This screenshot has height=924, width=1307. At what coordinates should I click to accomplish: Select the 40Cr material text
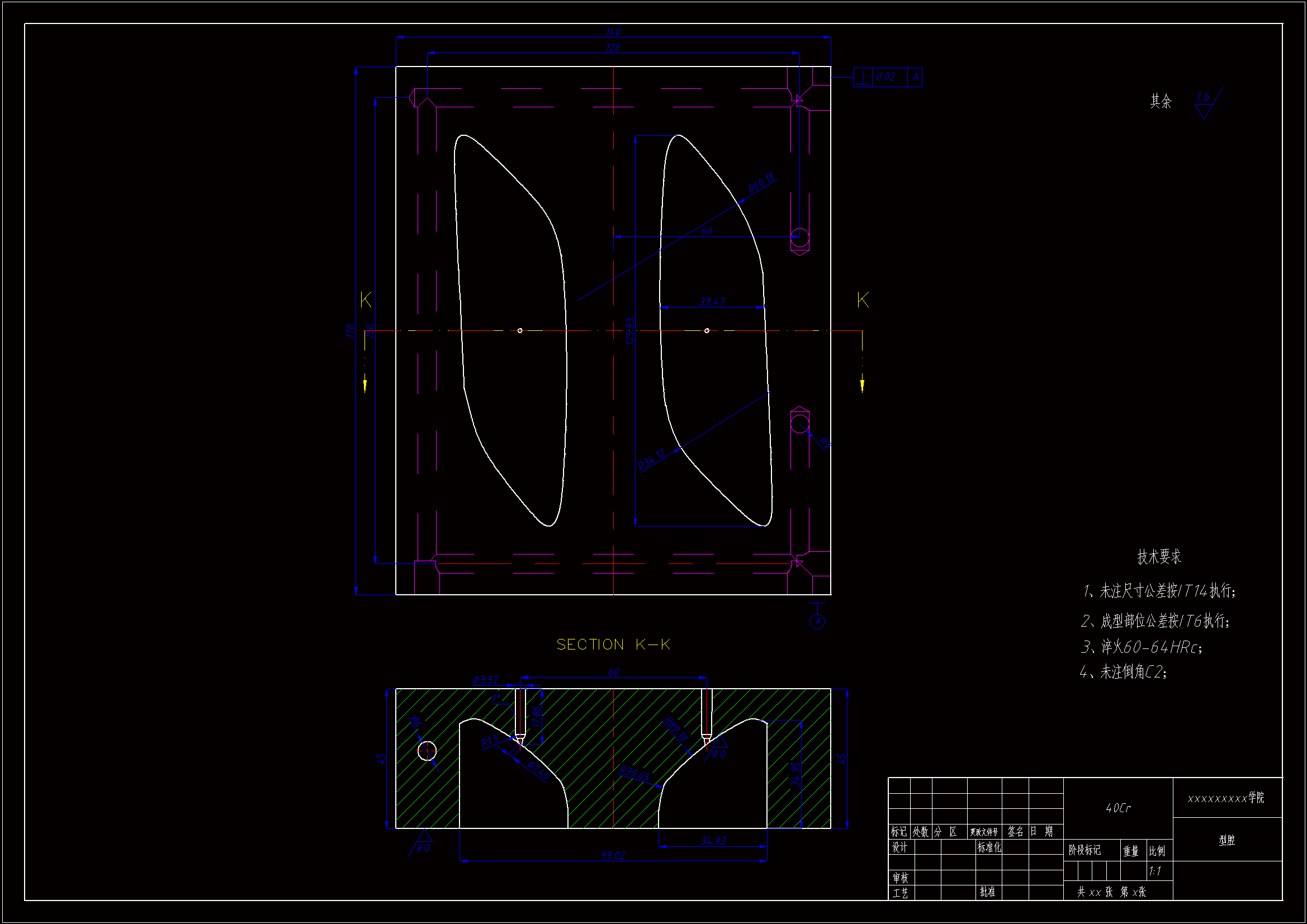click(1118, 808)
